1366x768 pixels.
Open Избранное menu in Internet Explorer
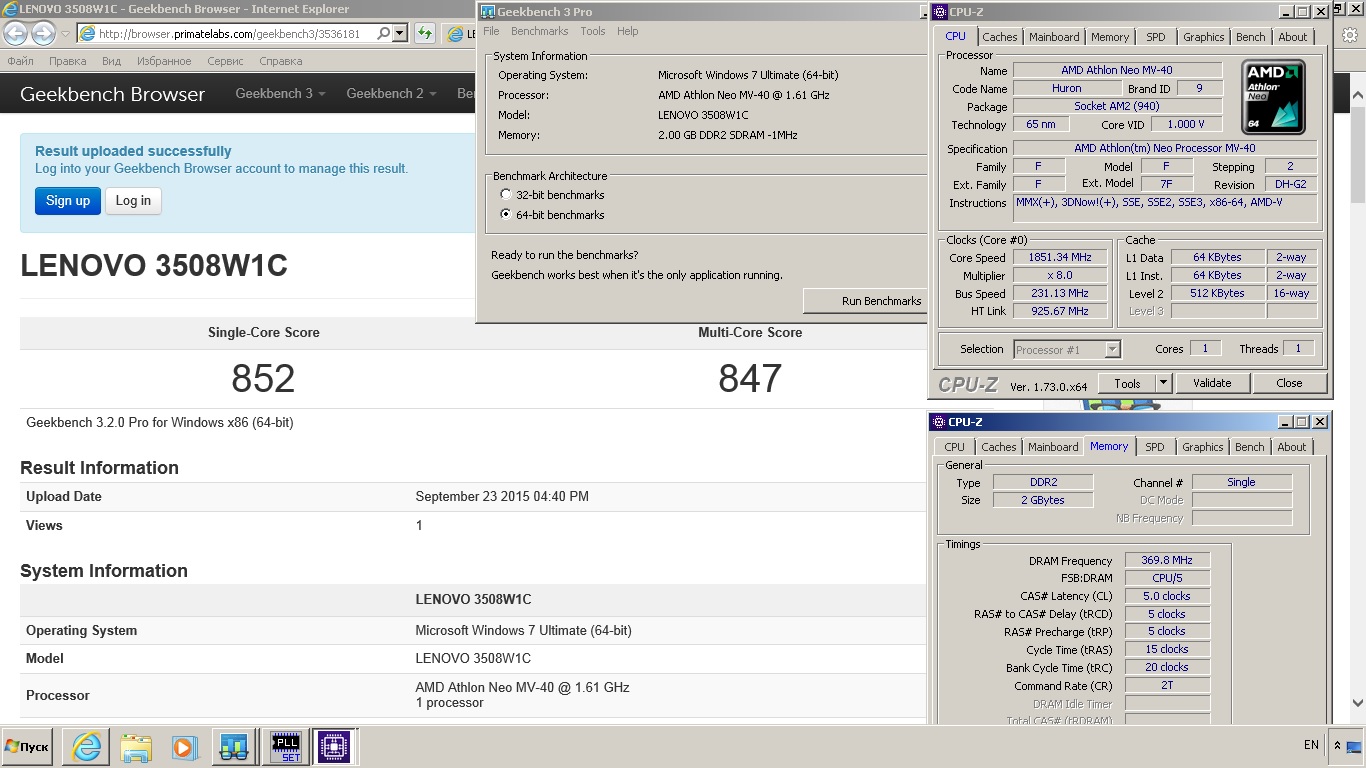pos(164,61)
